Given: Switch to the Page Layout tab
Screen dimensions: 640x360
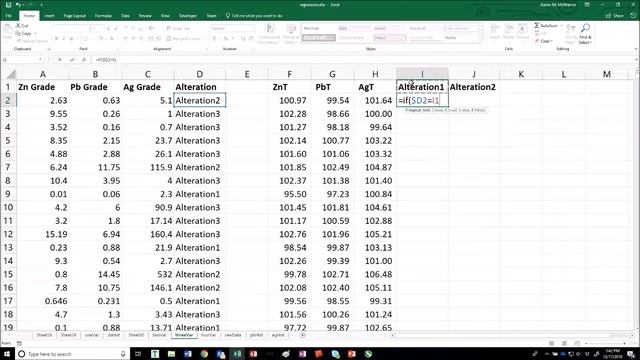Looking at the screenshot, I should (75, 16).
